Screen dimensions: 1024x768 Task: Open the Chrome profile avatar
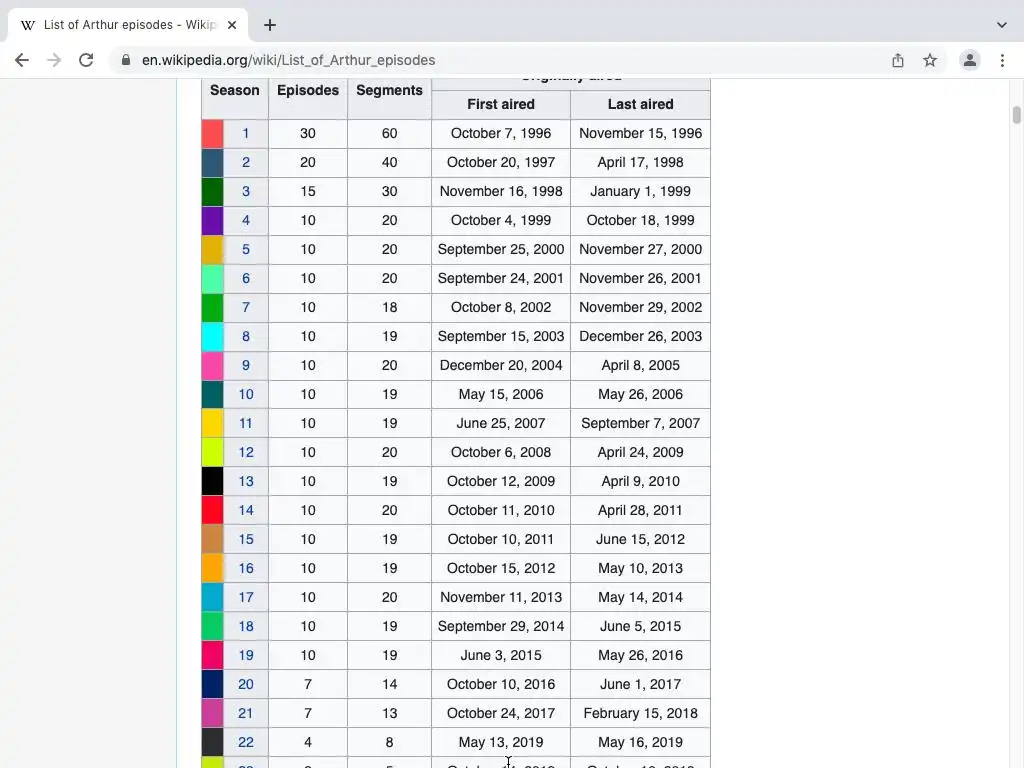(x=970, y=60)
